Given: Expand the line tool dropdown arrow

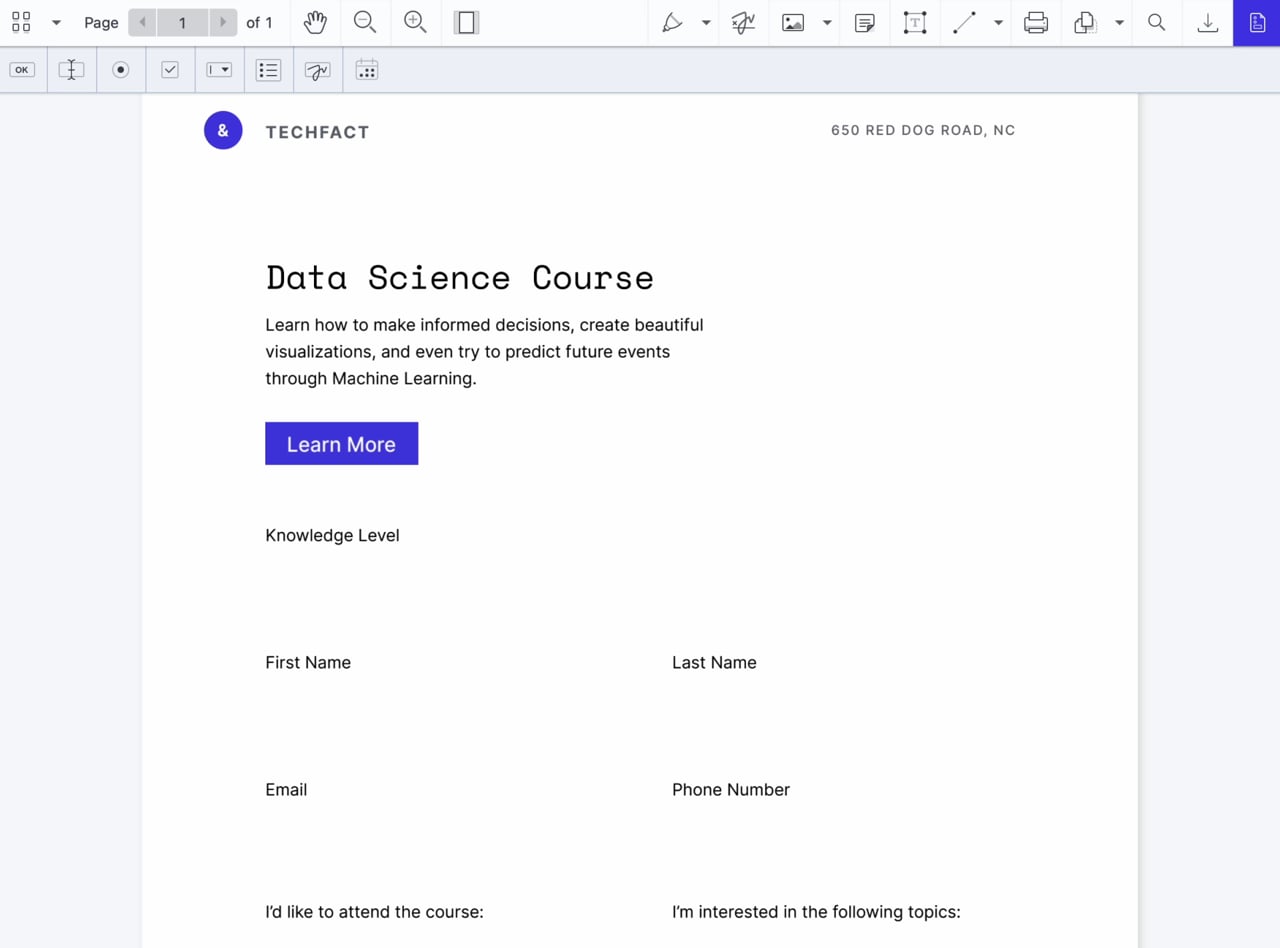Looking at the screenshot, I should 998,22.
